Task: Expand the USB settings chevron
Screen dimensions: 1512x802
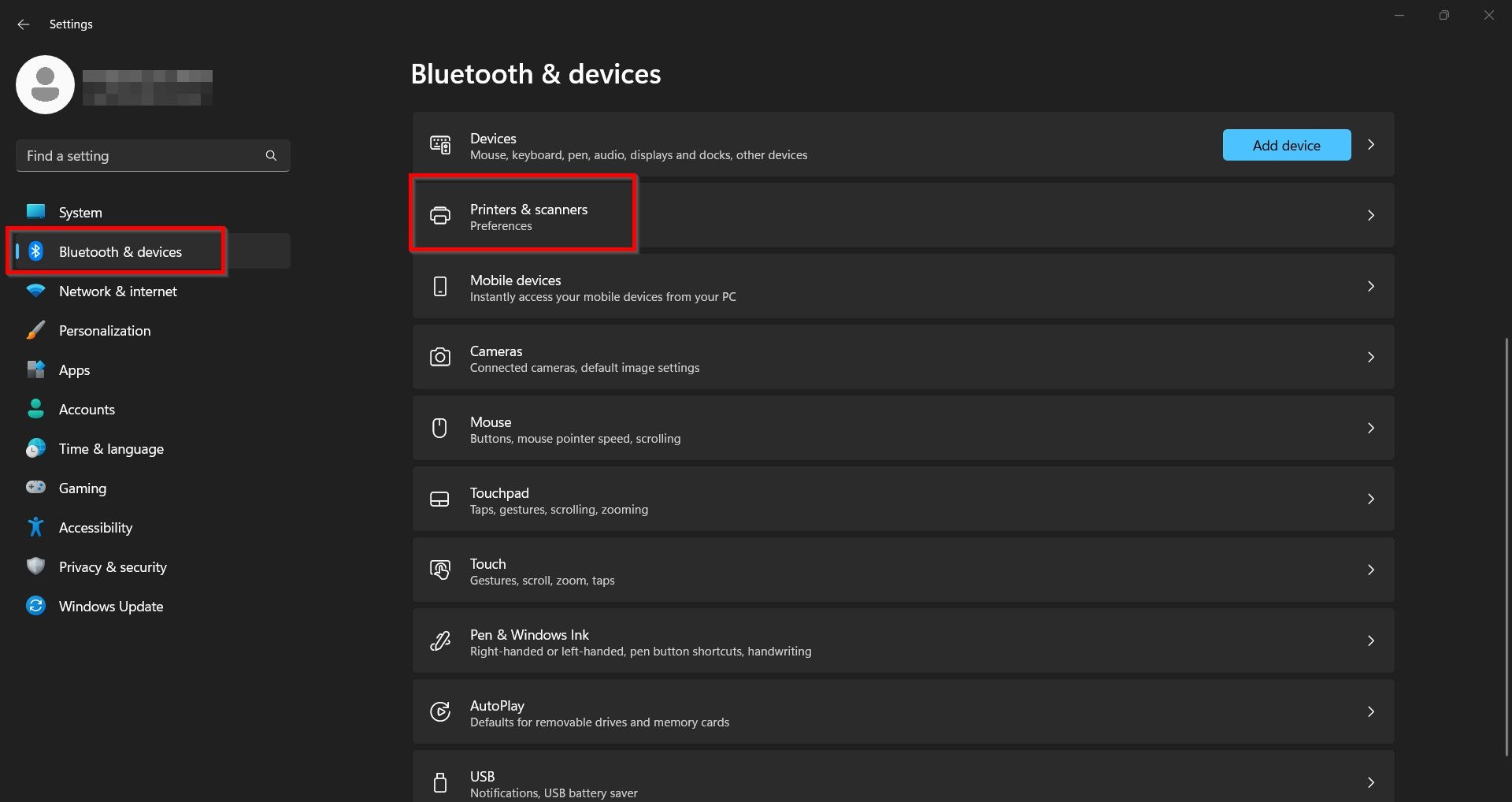Action: [x=1371, y=782]
